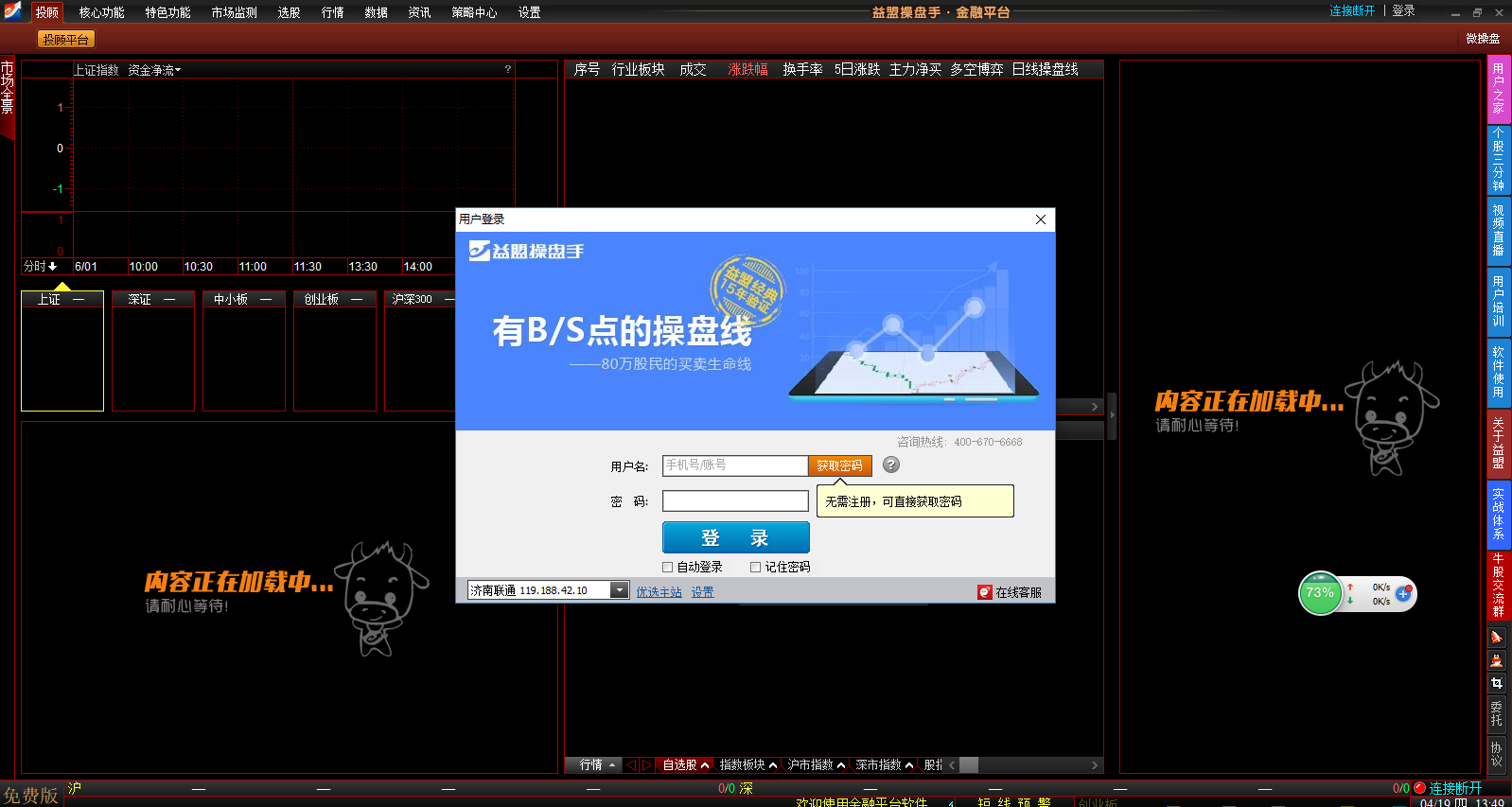Click 连接断开 link at top right
This screenshot has width=1512, height=807.
[1352, 10]
